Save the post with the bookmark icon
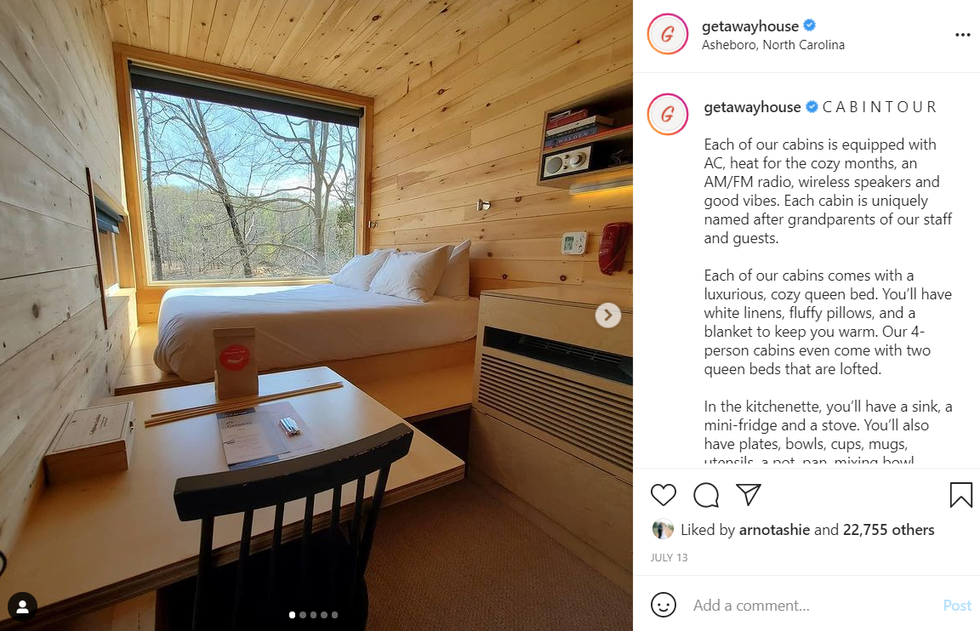980x631 pixels. [961, 495]
